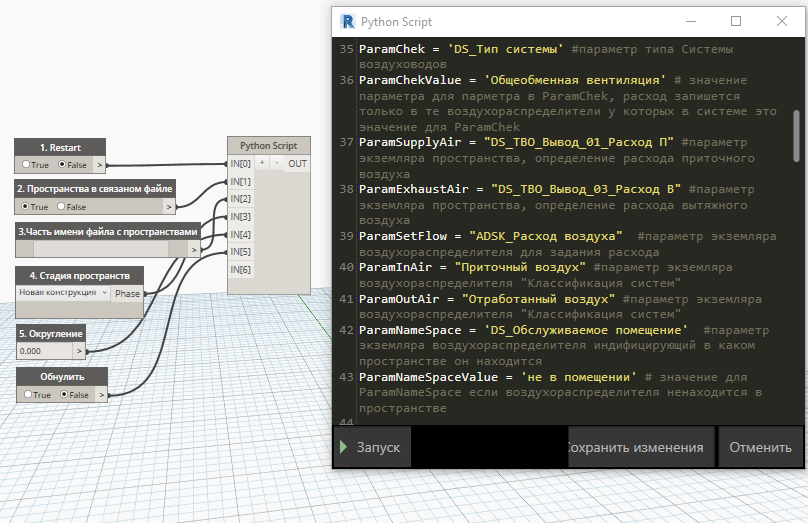
Task: Click output port of 5. Округление node
Action: coord(79,351)
